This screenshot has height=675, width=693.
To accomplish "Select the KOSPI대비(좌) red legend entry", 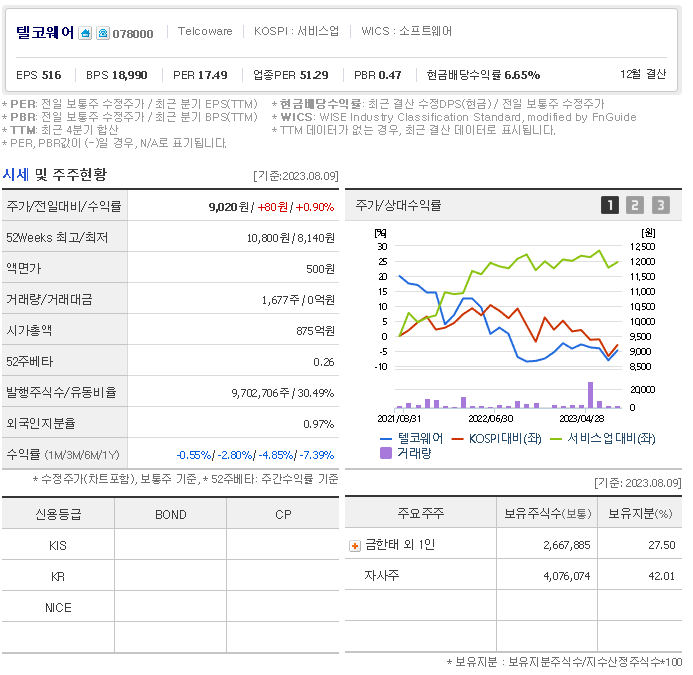I will (496, 438).
